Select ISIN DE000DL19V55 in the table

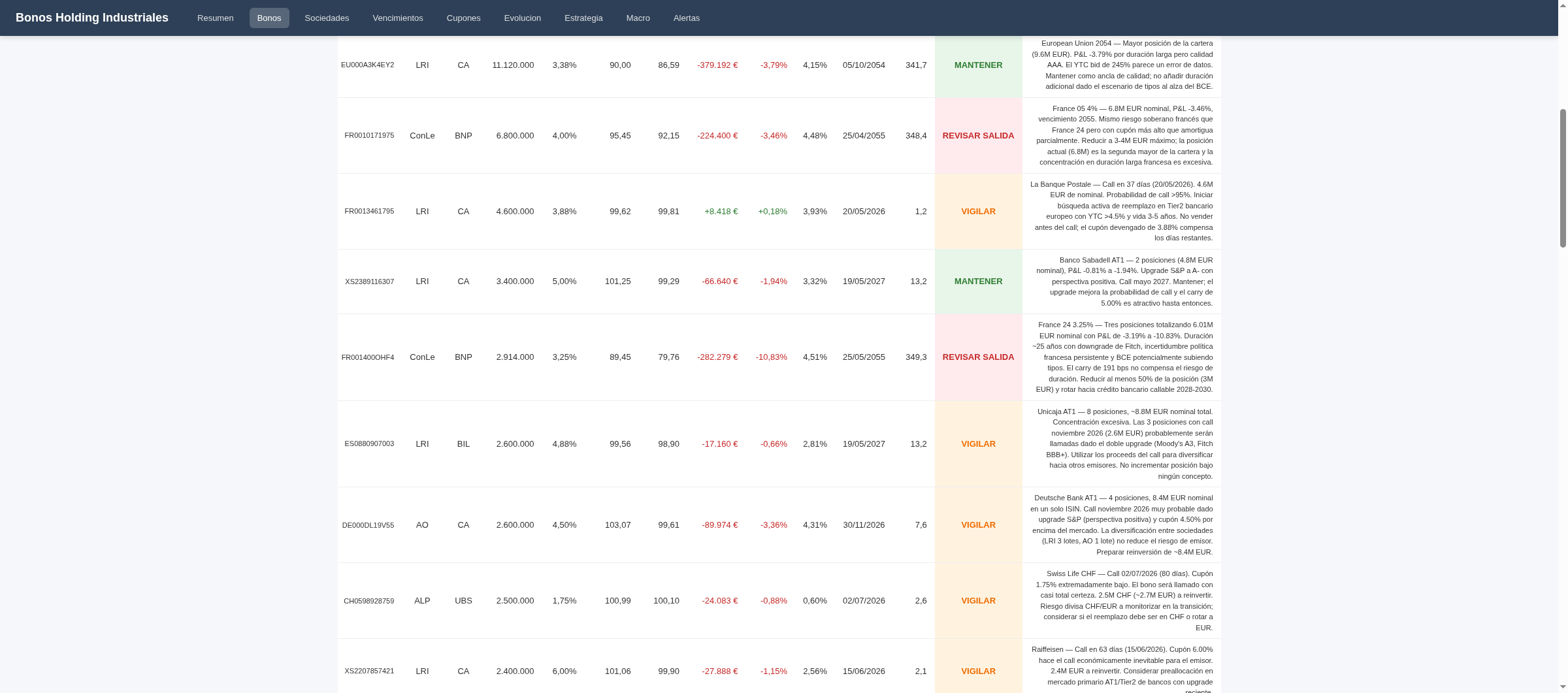pos(368,525)
